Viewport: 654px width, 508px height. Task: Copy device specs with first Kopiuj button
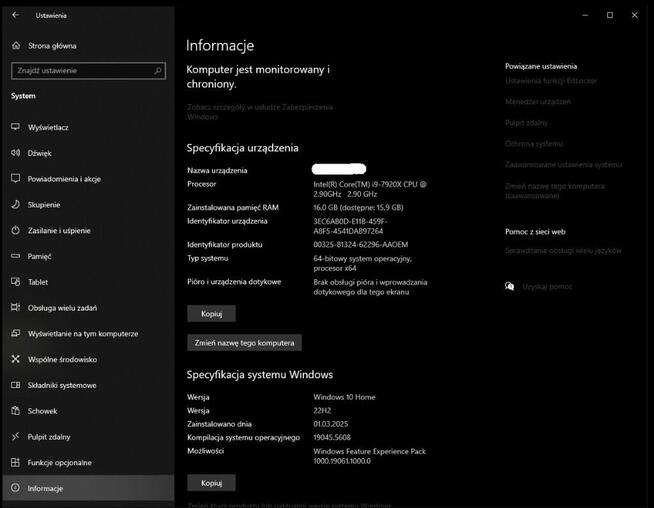tap(211, 314)
